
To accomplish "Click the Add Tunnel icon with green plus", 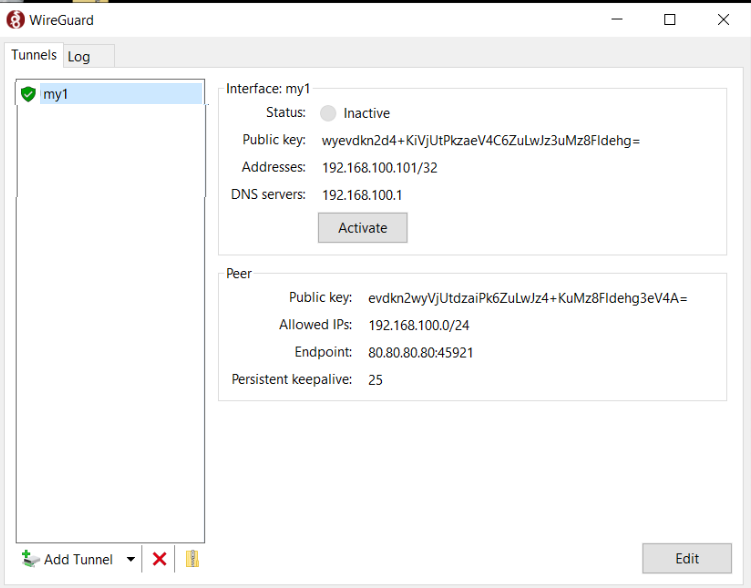I will (x=31, y=559).
